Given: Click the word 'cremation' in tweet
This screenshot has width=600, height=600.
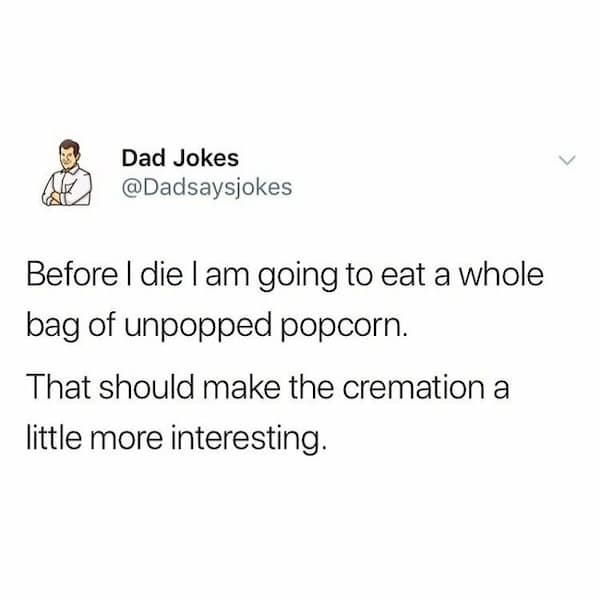Looking at the screenshot, I should [414, 388].
